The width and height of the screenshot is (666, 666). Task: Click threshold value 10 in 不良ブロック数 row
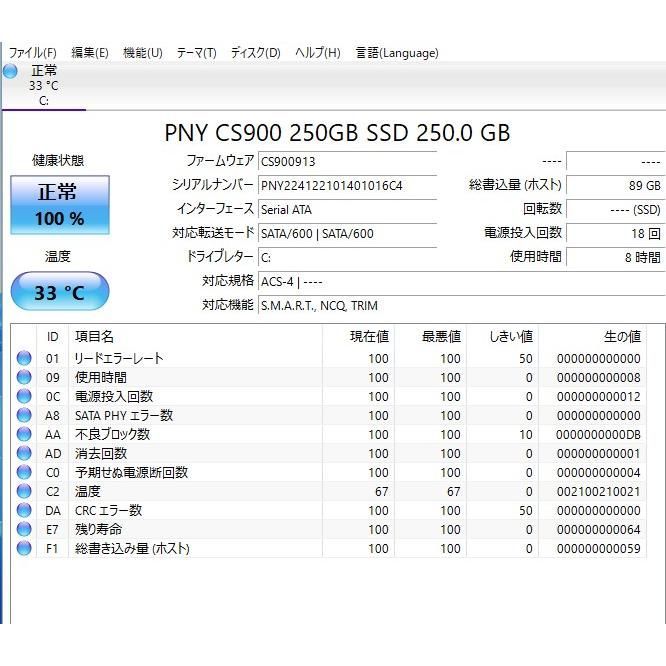pyautogui.click(x=525, y=435)
